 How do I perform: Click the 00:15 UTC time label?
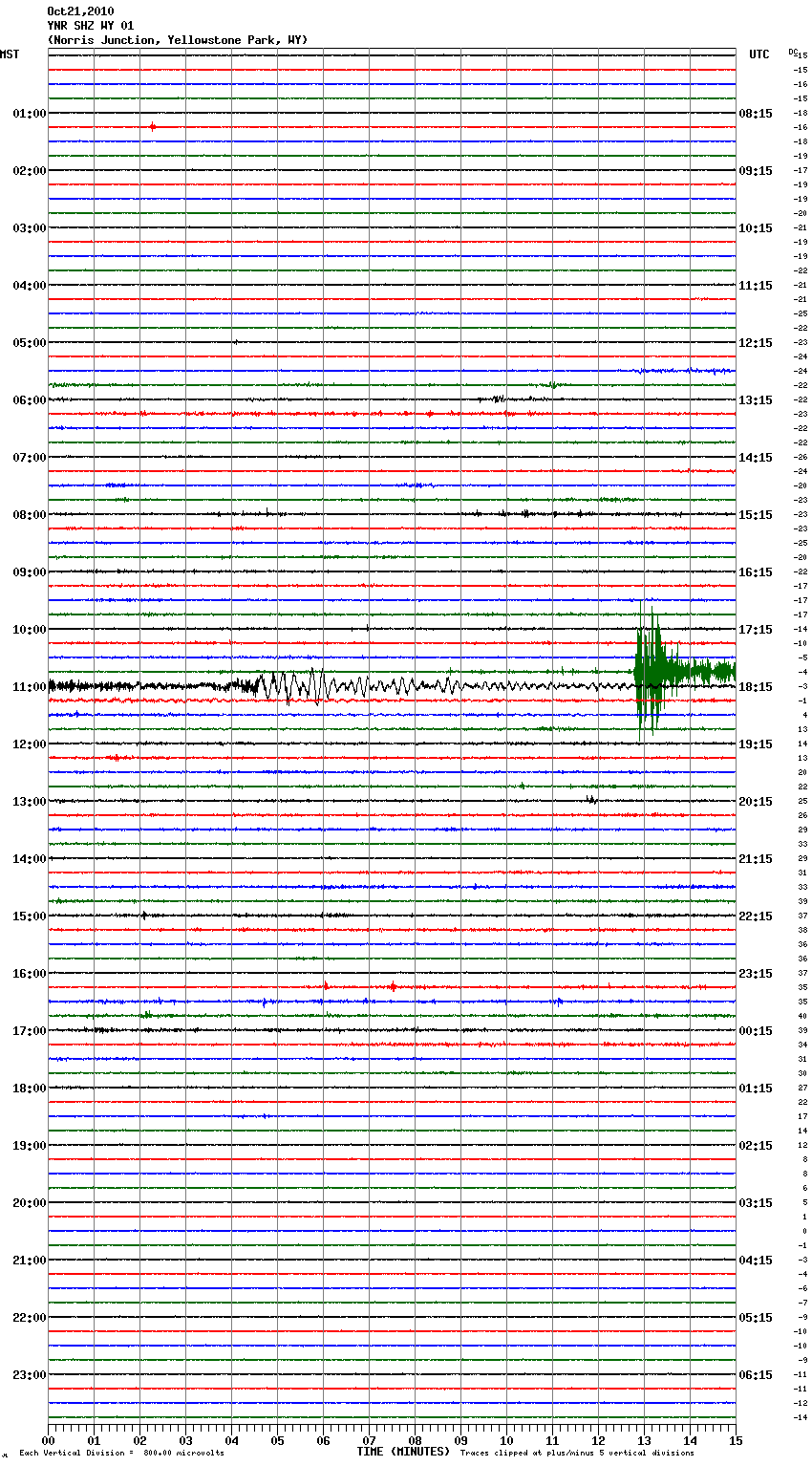pos(756,1031)
